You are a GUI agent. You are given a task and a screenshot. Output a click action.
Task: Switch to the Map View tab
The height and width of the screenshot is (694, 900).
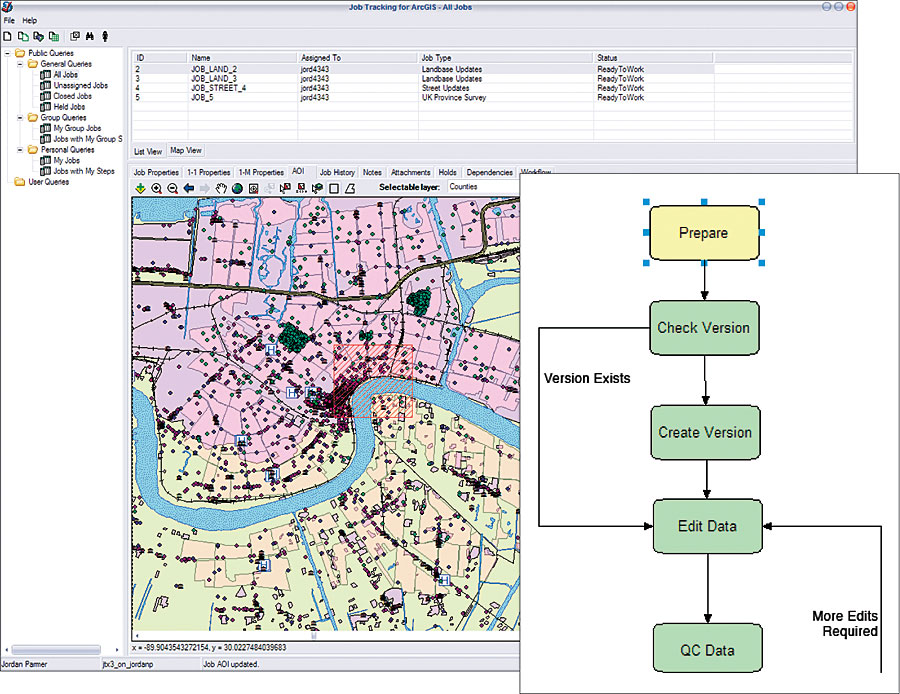(x=186, y=150)
